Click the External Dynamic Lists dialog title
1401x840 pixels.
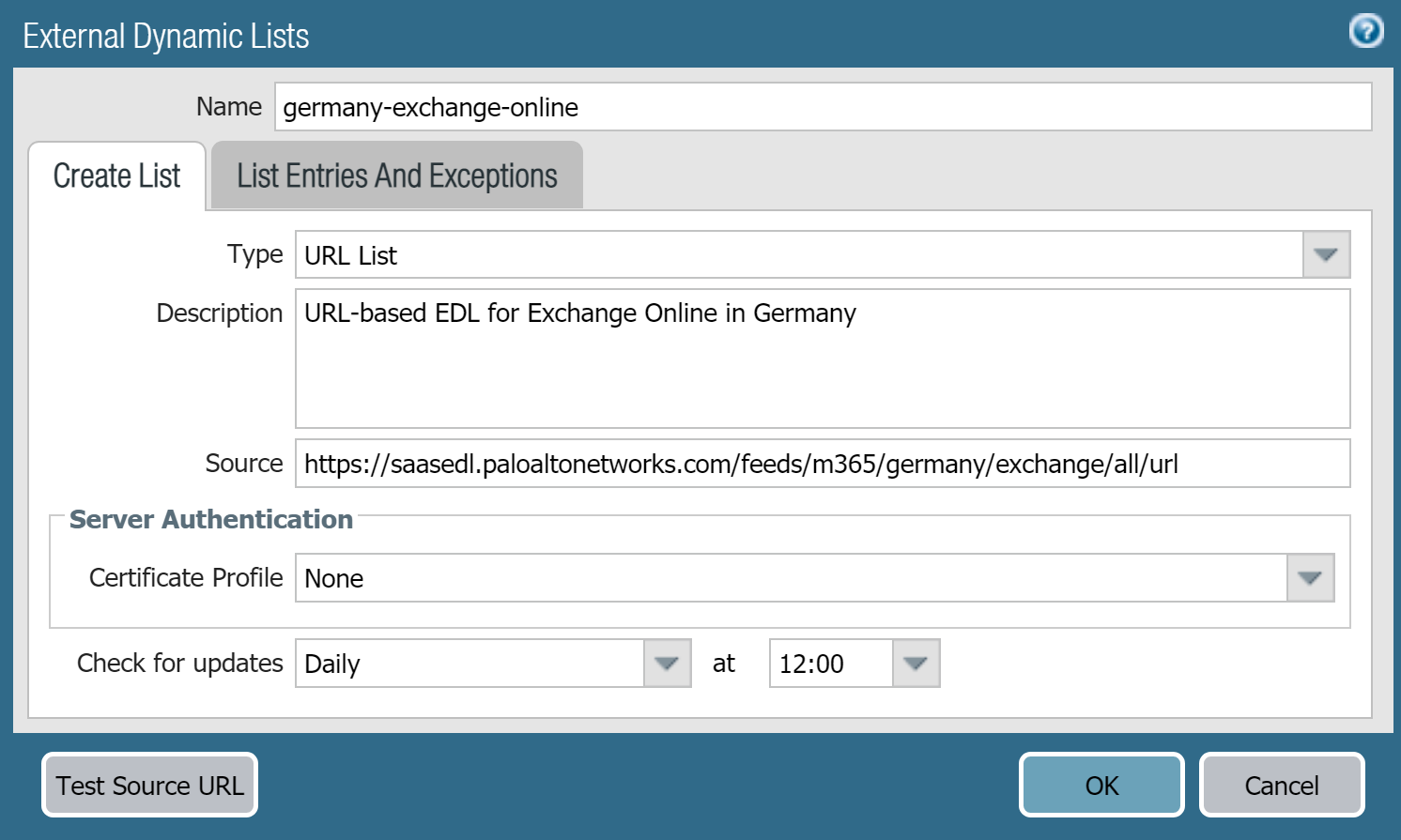point(166,37)
